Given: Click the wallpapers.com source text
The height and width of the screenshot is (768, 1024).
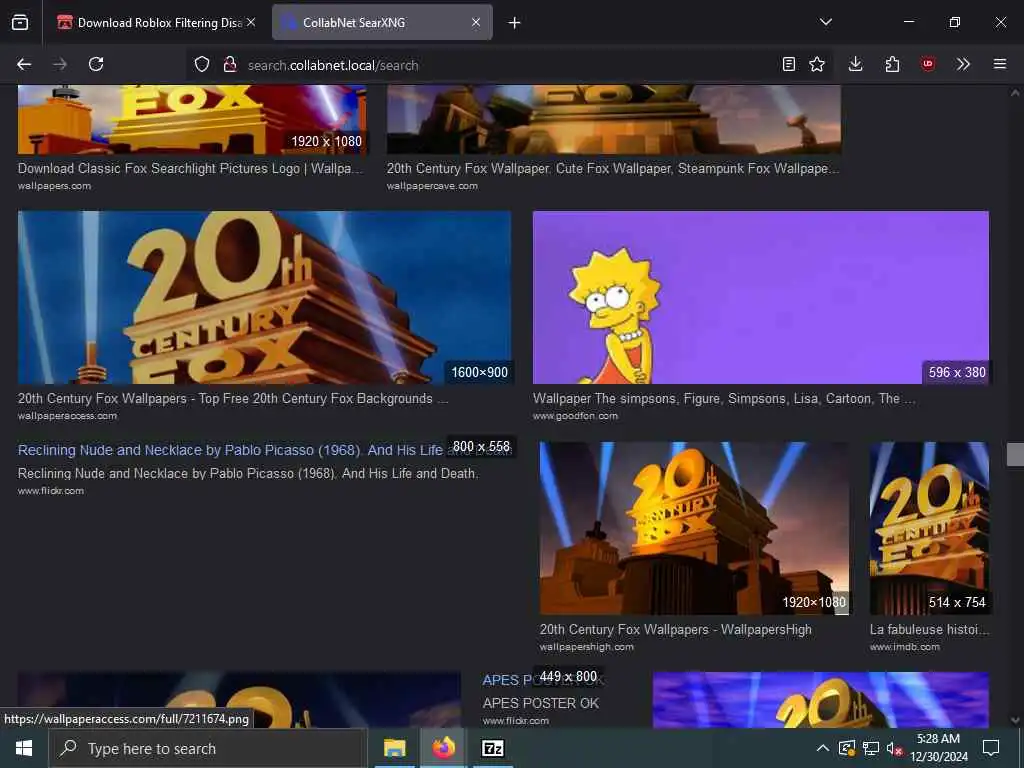Looking at the screenshot, I should (x=54, y=186).
